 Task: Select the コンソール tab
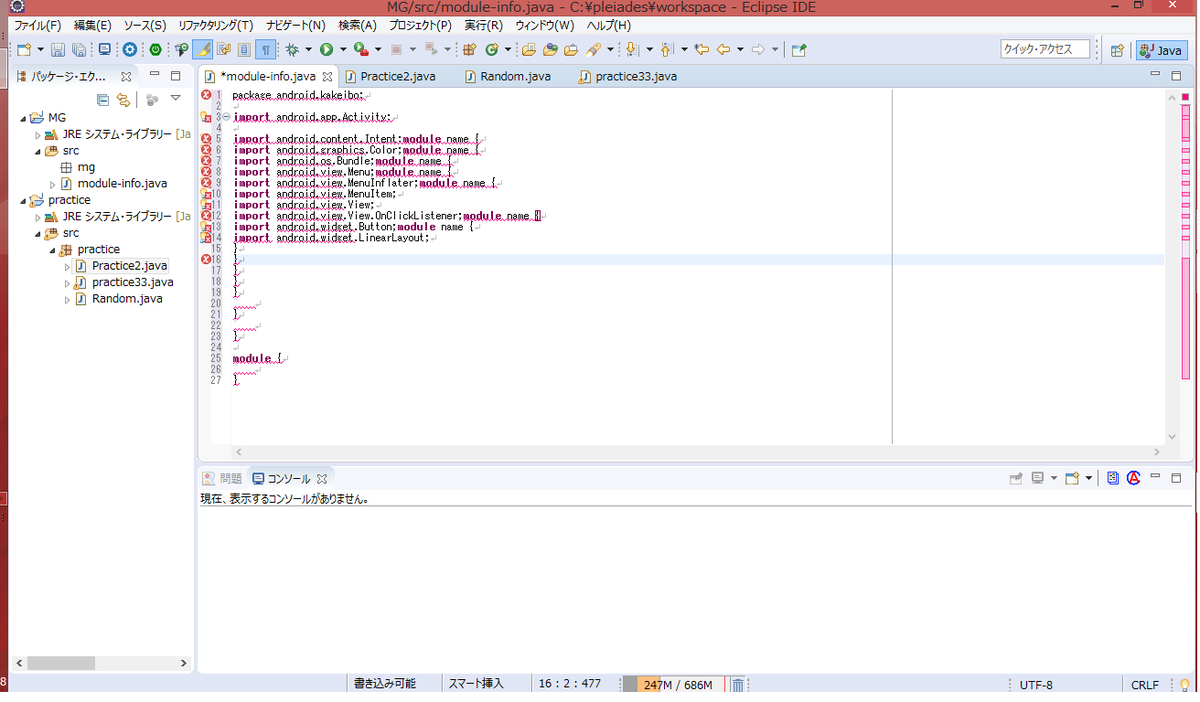[290, 479]
